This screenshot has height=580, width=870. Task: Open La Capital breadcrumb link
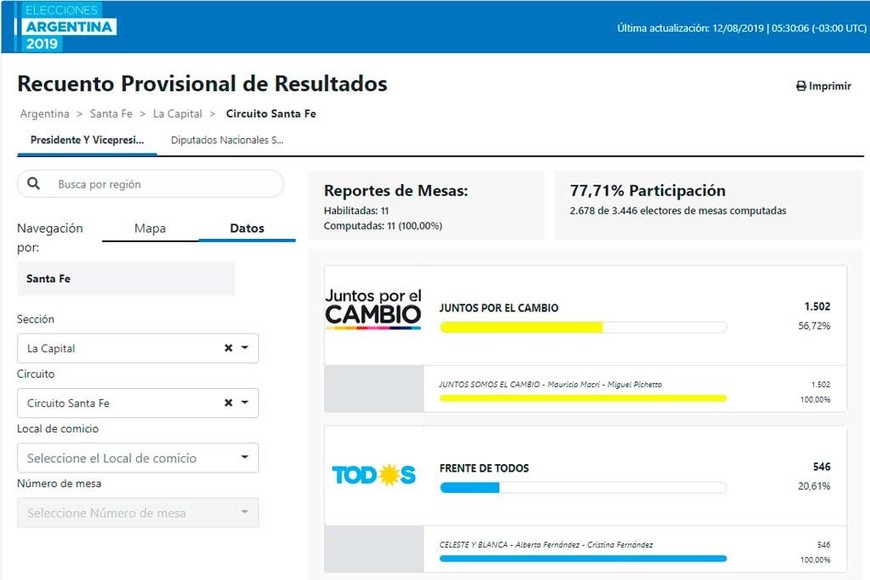click(177, 114)
